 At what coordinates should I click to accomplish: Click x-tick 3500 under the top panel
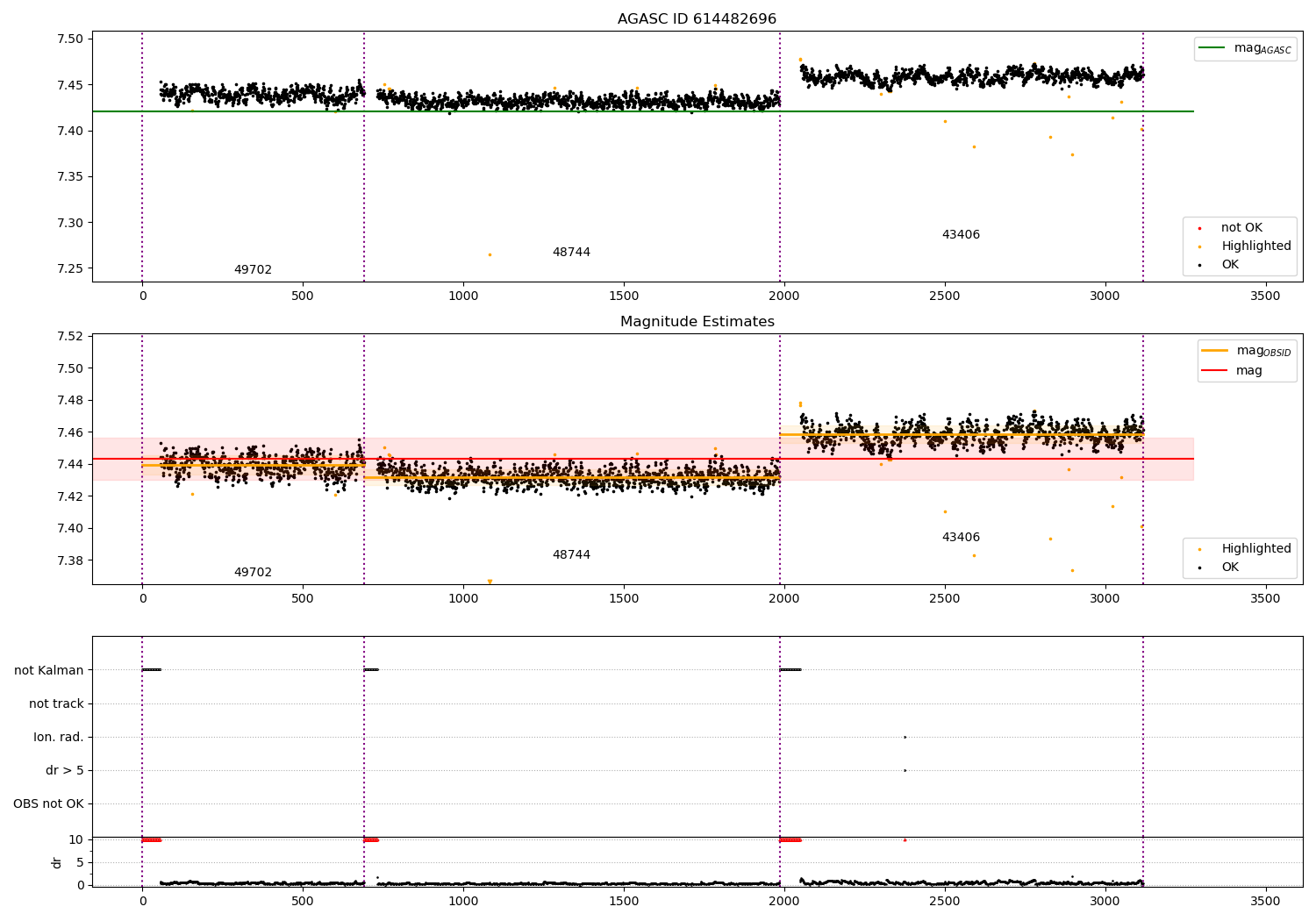1265,296
